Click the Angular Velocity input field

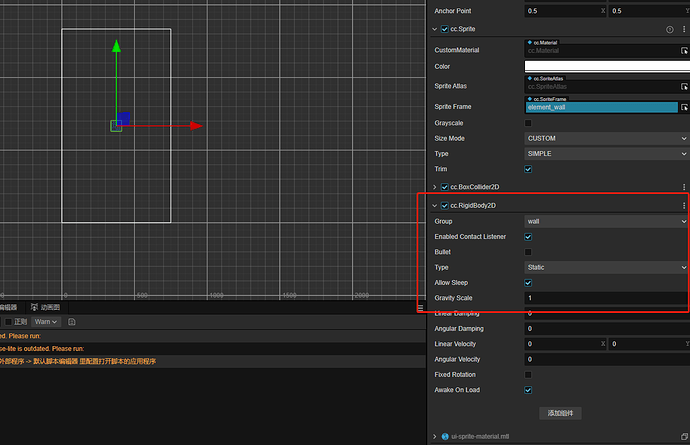point(607,359)
